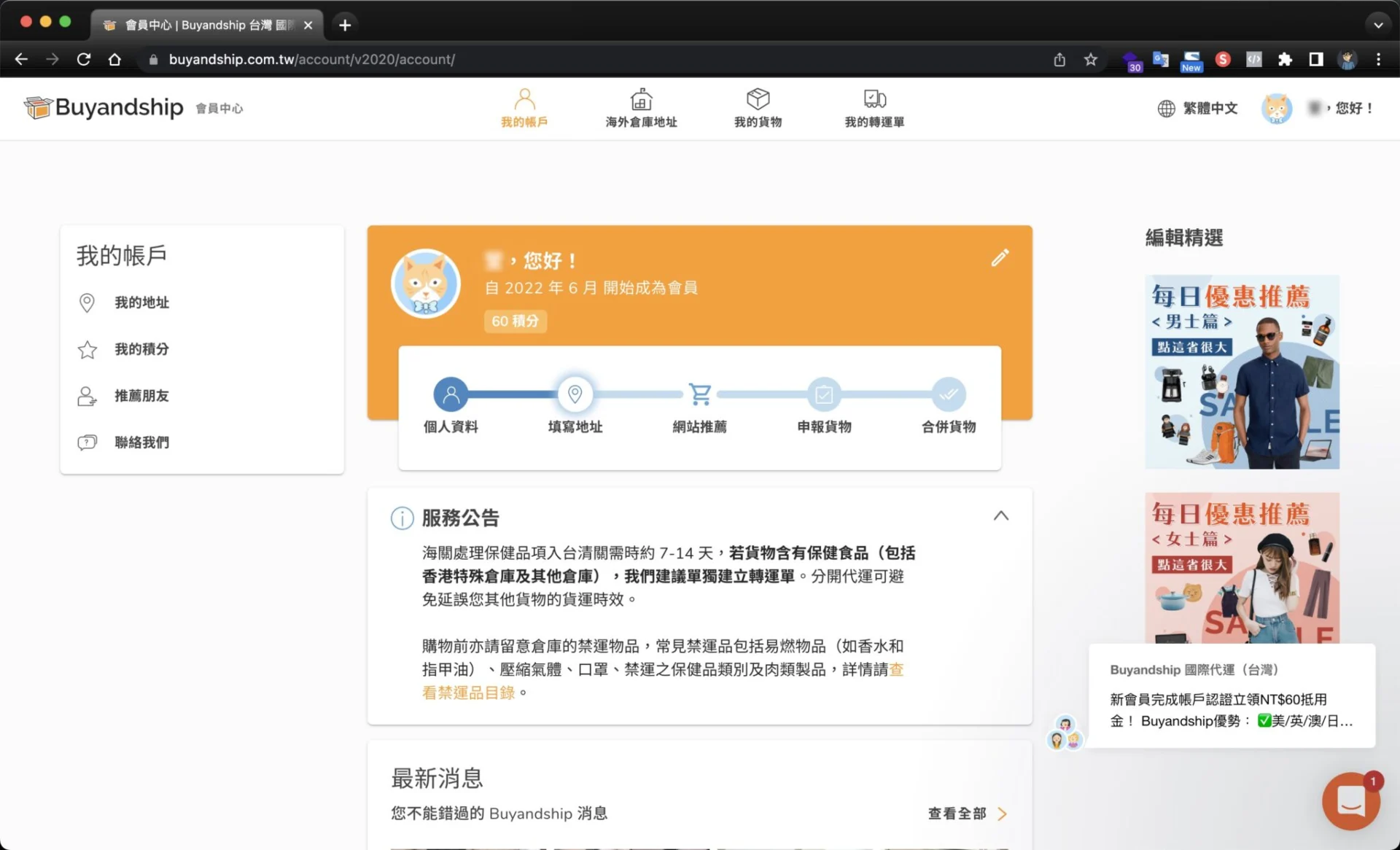Image resolution: width=1400 pixels, height=850 pixels.
Task: Click the person icon beside 推薦朋友
Action: (87, 396)
